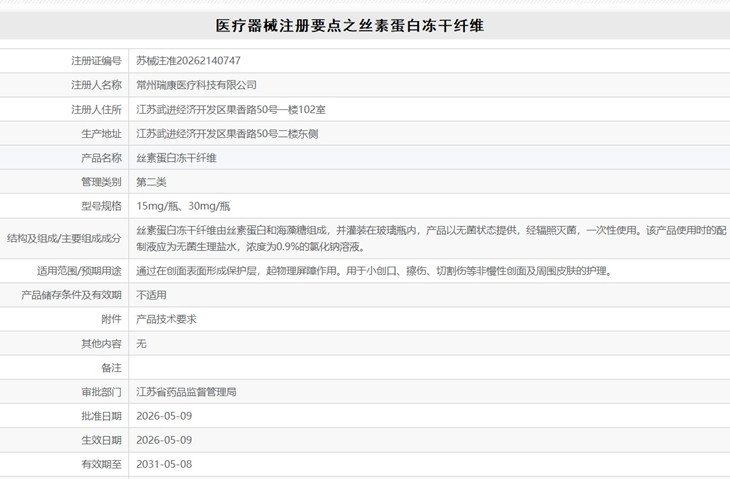This screenshot has height=479, width=730.
Task: Click the 注册人住所 label
Action: coord(96,109)
